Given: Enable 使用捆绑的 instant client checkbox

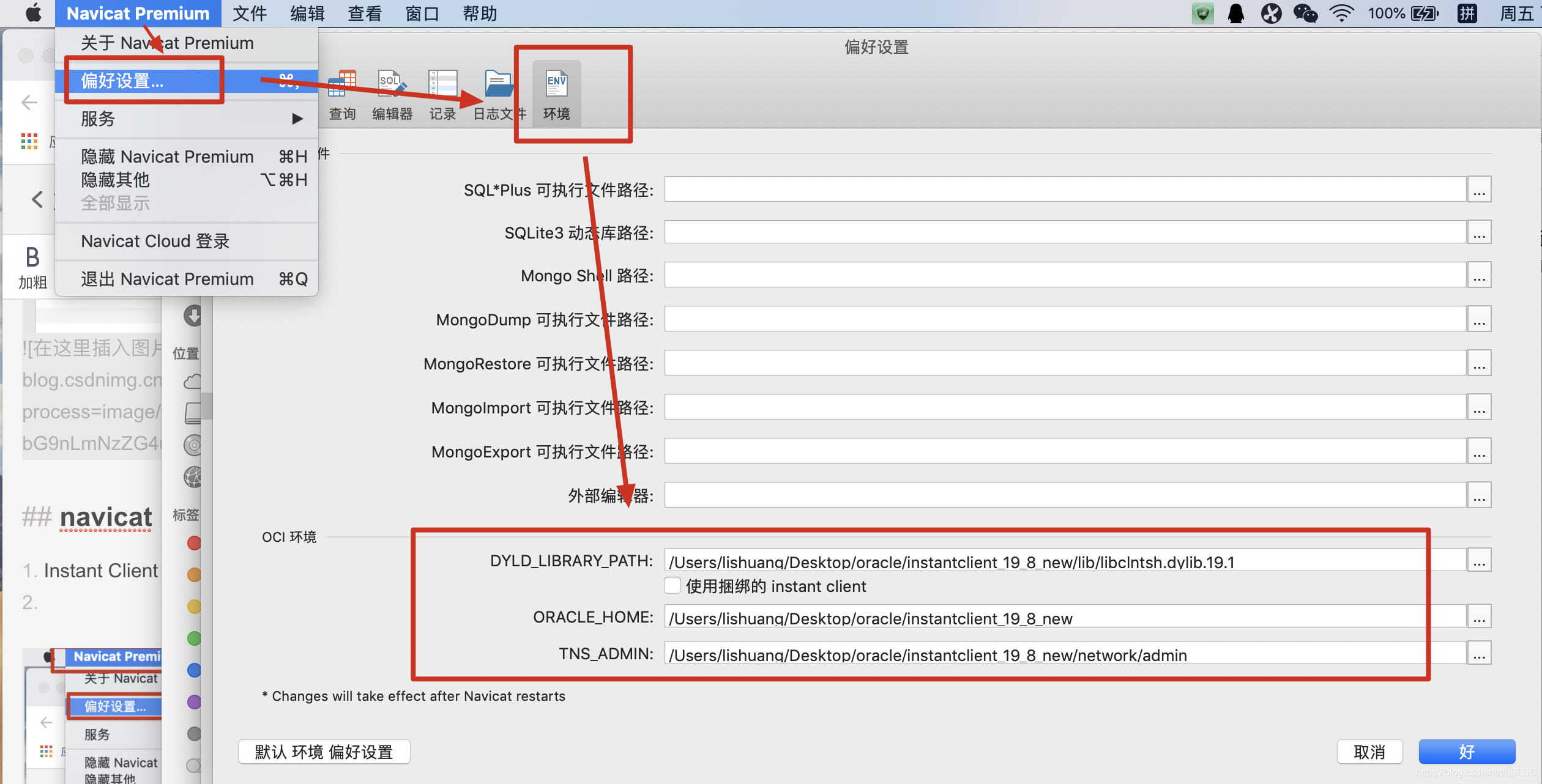Looking at the screenshot, I should (x=672, y=586).
